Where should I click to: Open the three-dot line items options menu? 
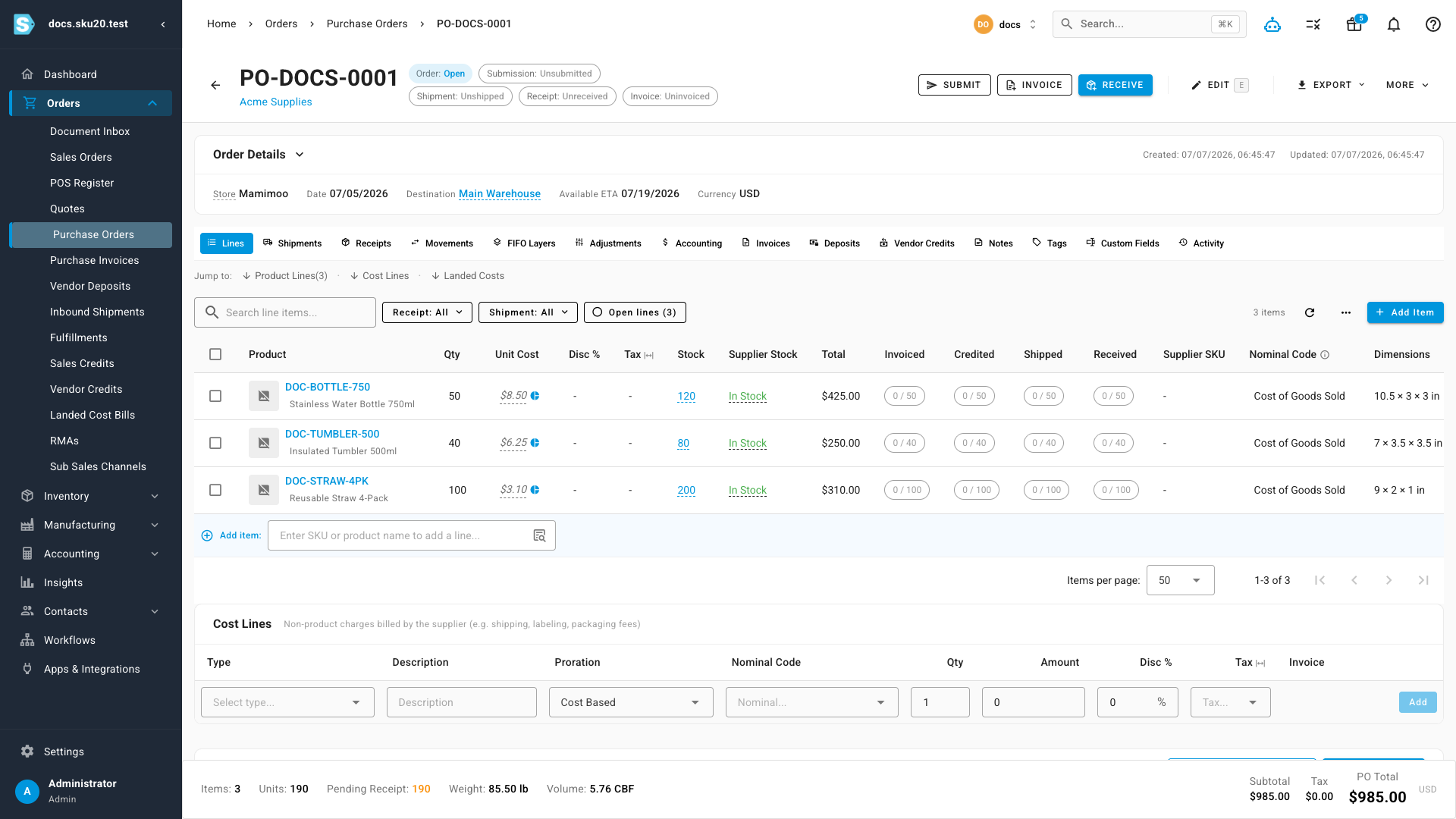[1346, 312]
